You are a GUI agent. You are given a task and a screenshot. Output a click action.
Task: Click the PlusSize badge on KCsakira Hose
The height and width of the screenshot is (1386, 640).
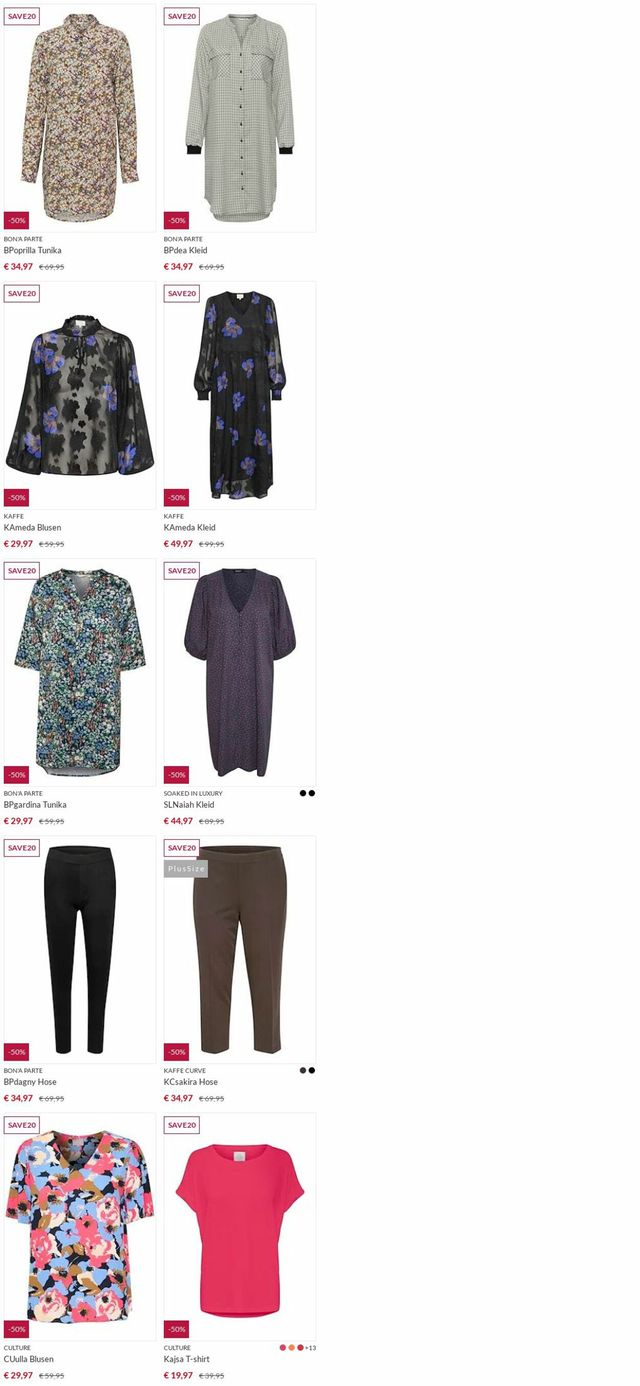(186, 869)
